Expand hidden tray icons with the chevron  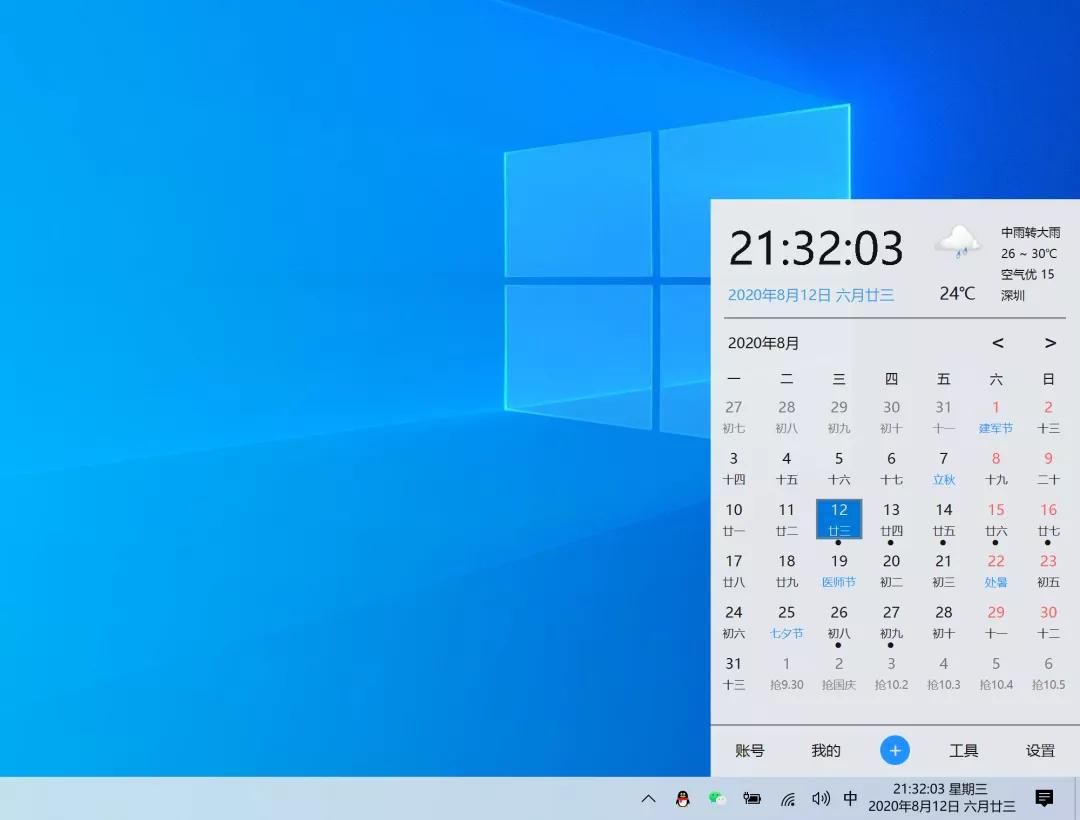[648, 799]
